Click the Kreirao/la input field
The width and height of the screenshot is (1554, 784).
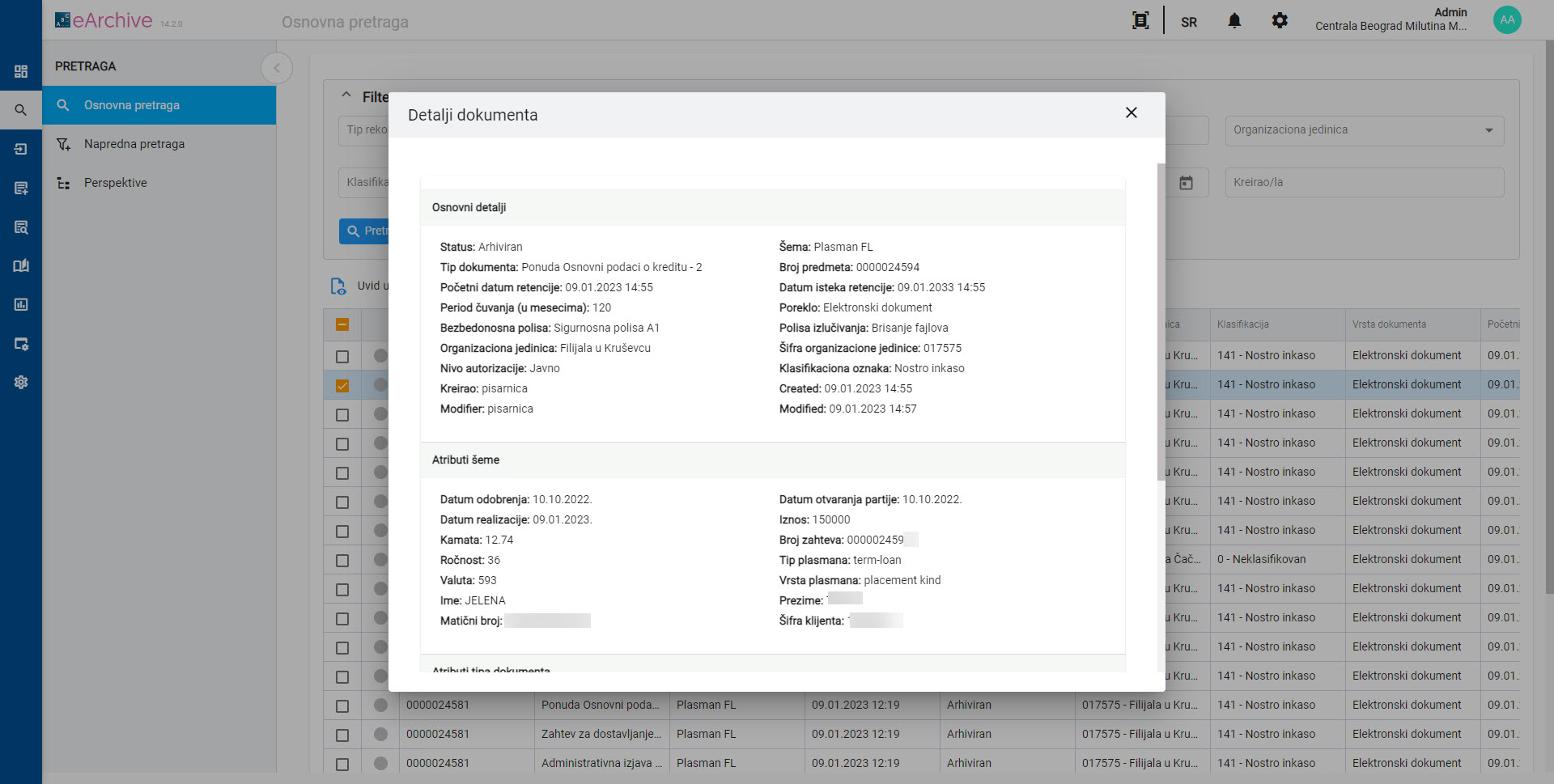(1364, 183)
